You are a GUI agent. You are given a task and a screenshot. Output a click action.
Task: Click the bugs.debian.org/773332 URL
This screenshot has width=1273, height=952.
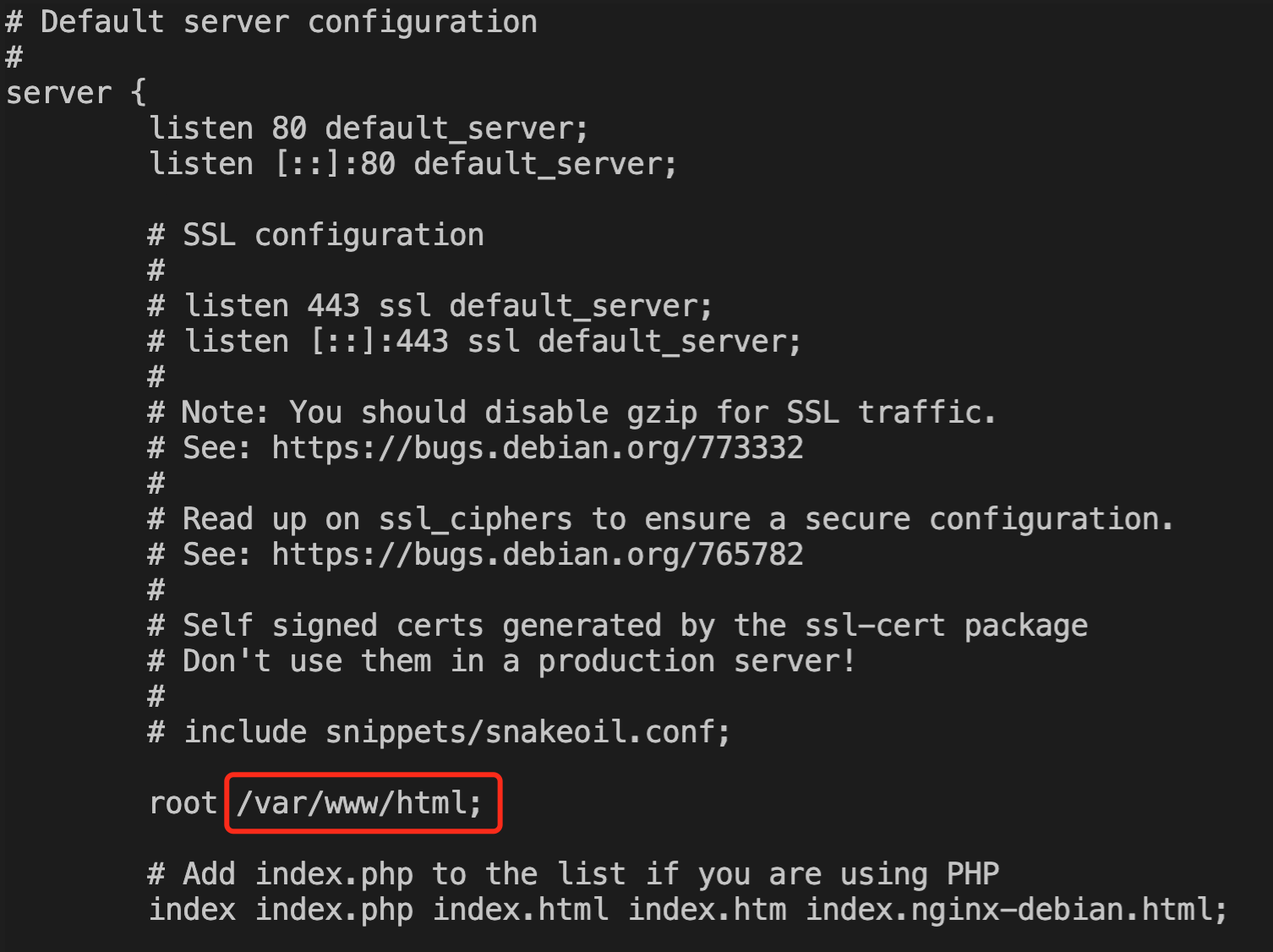(x=537, y=448)
